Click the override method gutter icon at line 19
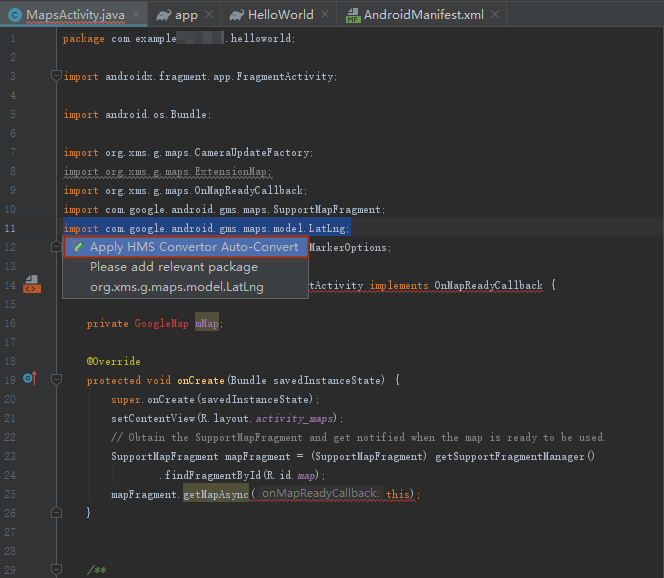This screenshot has height=578, width=664. point(30,378)
